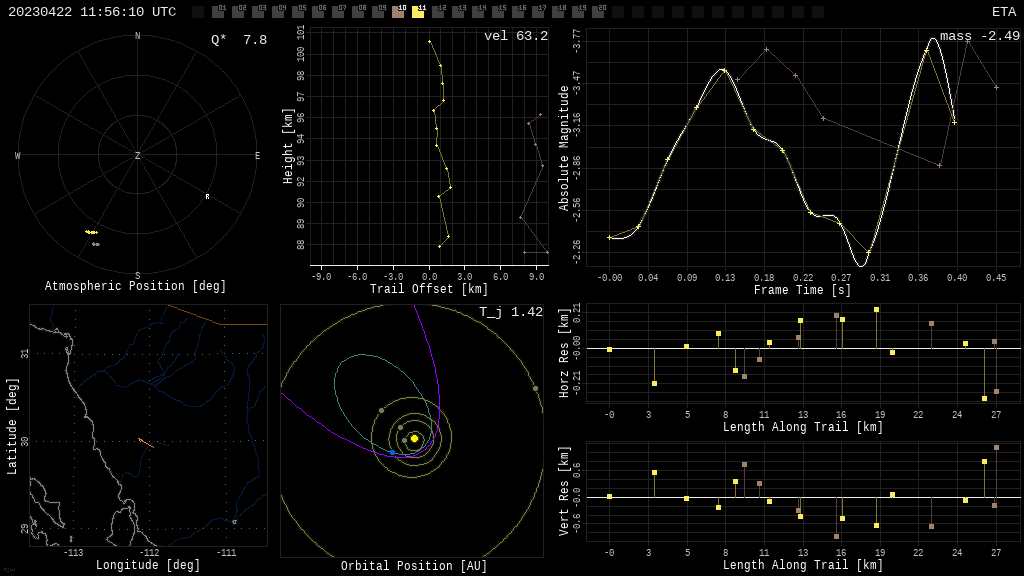The width and height of the screenshot is (1024, 576).
Task: Select station indicator box 12
Action: [438, 12]
